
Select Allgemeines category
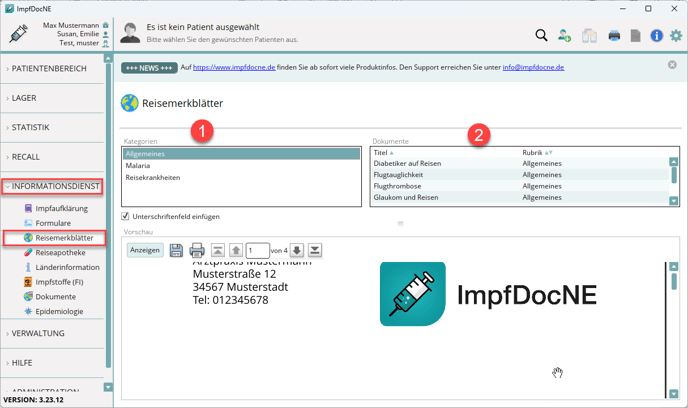[x=241, y=154]
